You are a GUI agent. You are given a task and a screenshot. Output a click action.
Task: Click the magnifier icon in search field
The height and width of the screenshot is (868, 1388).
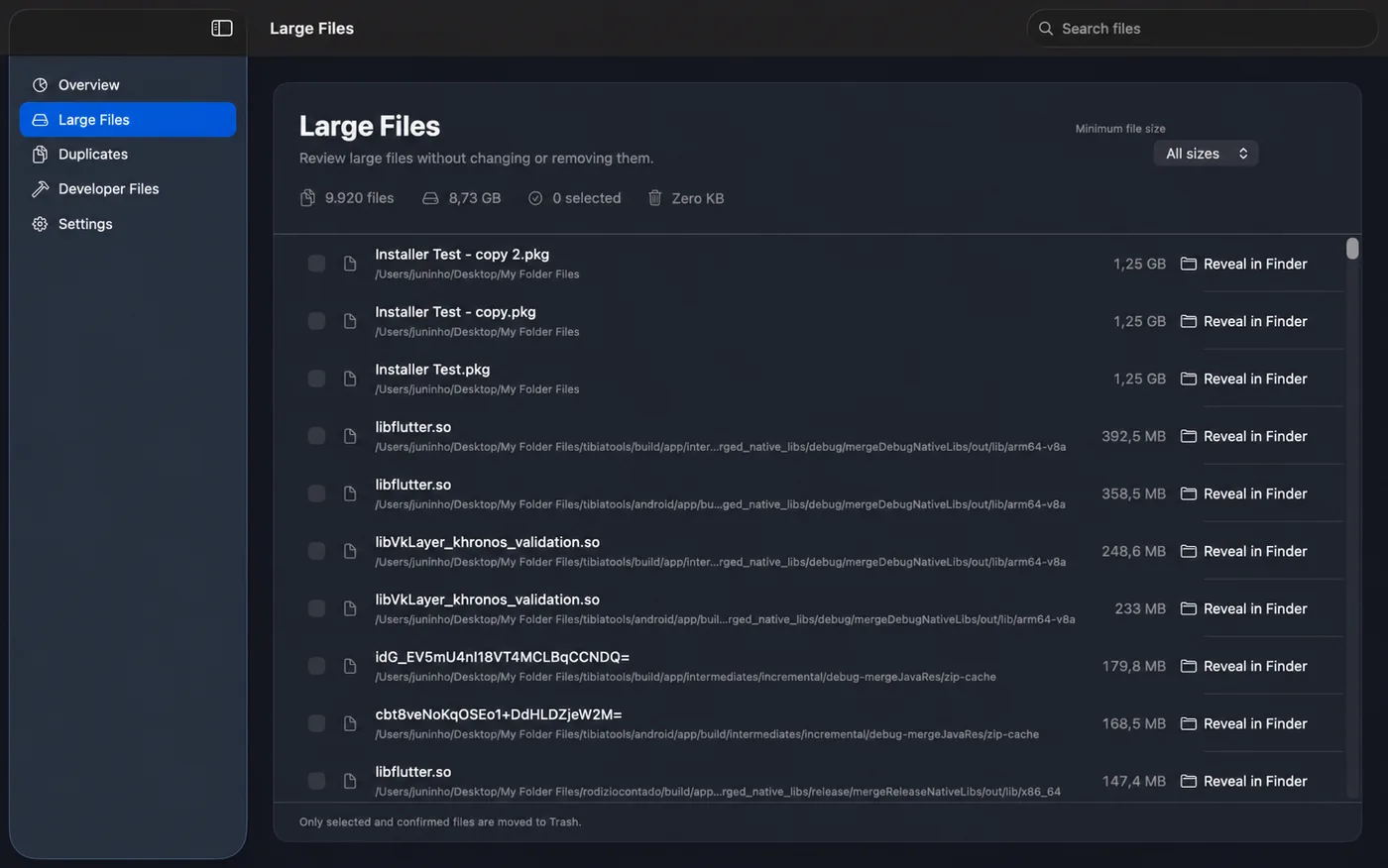click(1045, 29)
